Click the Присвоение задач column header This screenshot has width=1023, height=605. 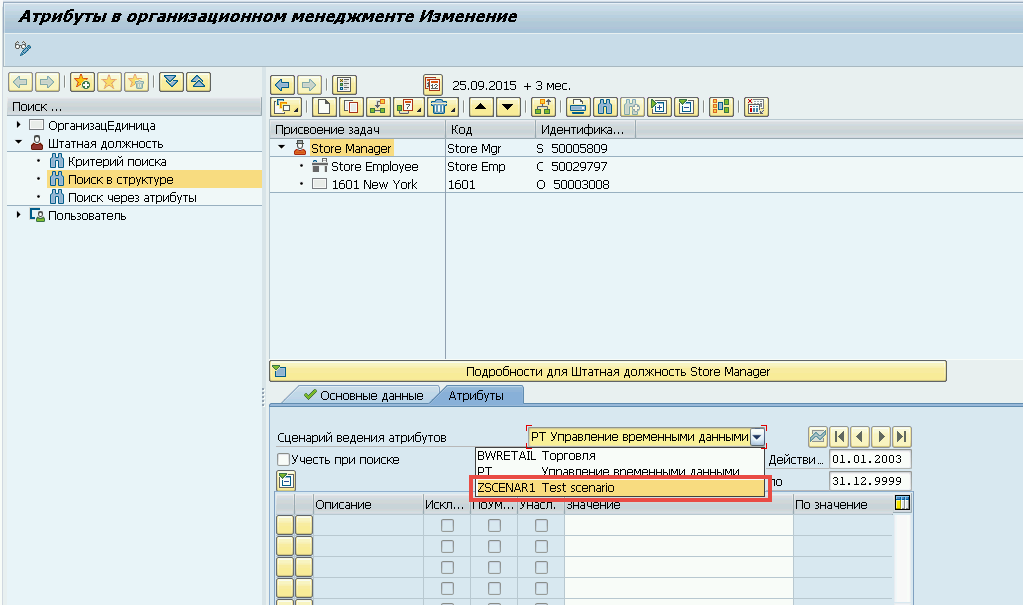[x=358, y=129]
